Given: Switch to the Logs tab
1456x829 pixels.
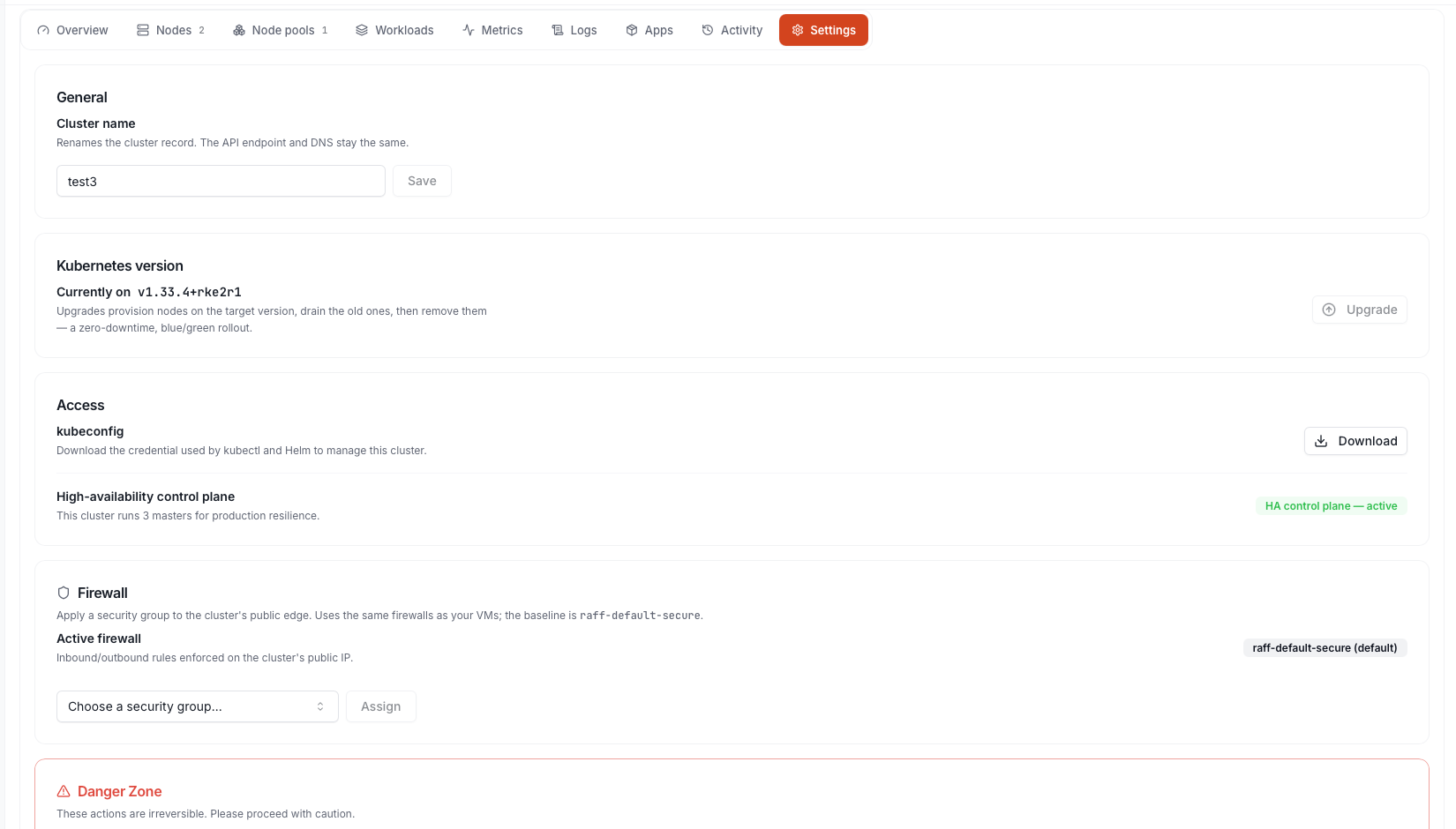Looking at the screenshot, I should coord(574,30).
